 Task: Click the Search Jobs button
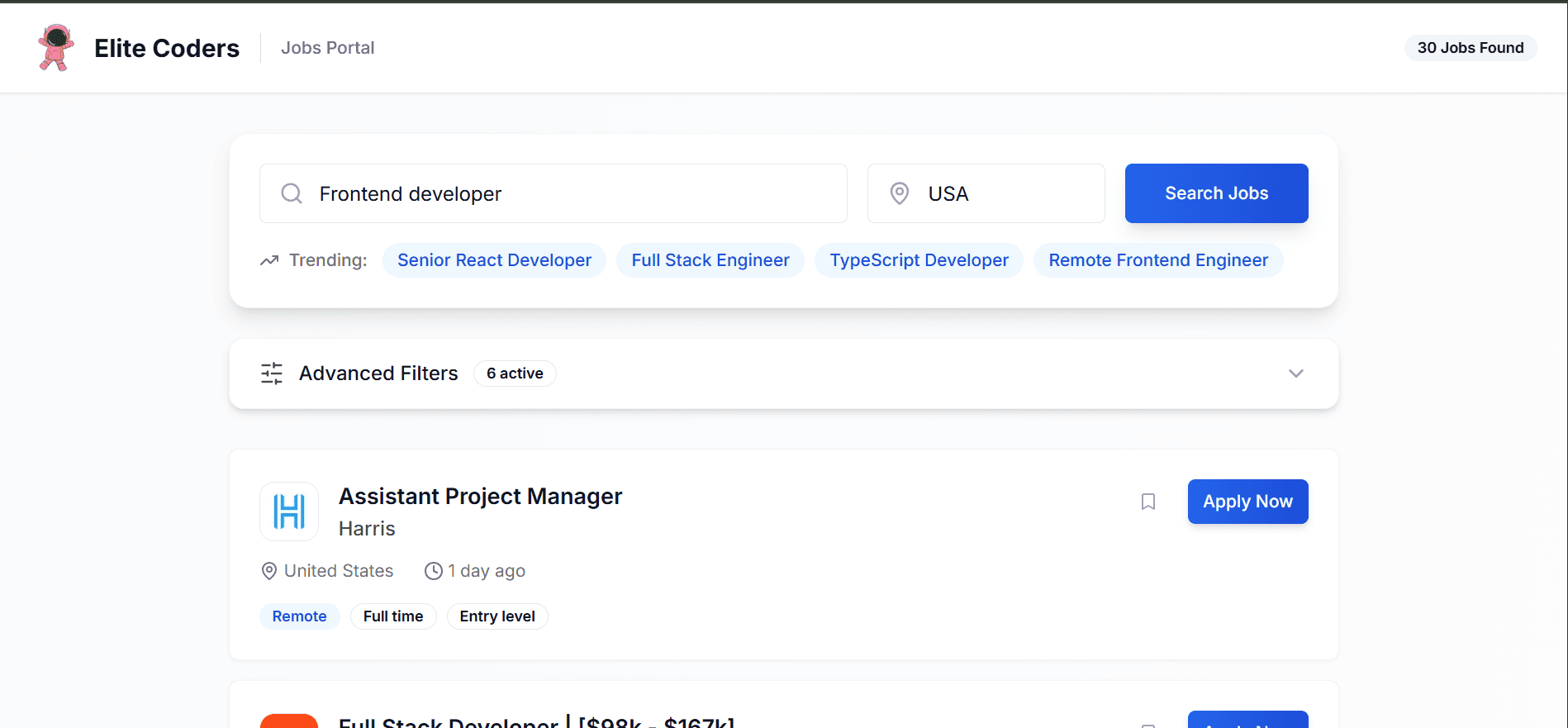point(1216,193)
